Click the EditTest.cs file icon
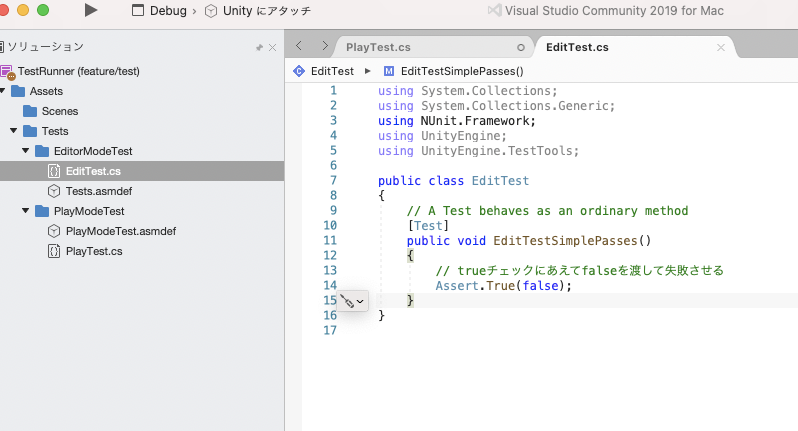Viewport: 798px width, 431px height. point(54,171)
